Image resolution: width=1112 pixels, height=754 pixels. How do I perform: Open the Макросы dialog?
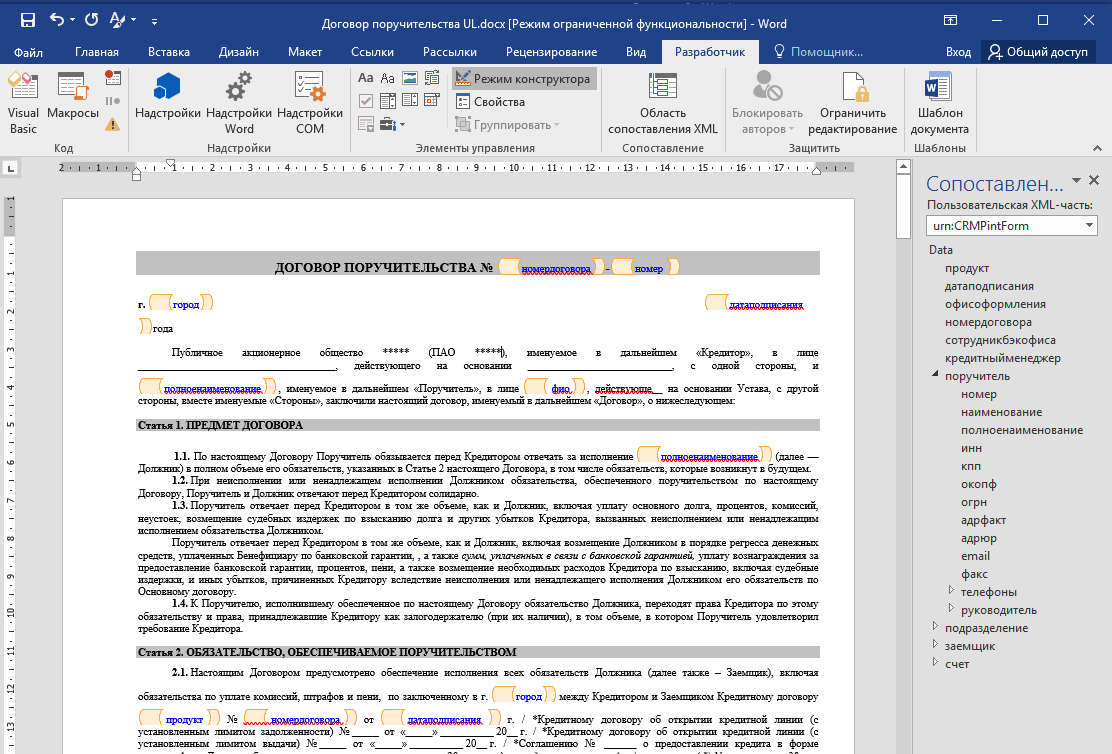[x=72, y=96]
